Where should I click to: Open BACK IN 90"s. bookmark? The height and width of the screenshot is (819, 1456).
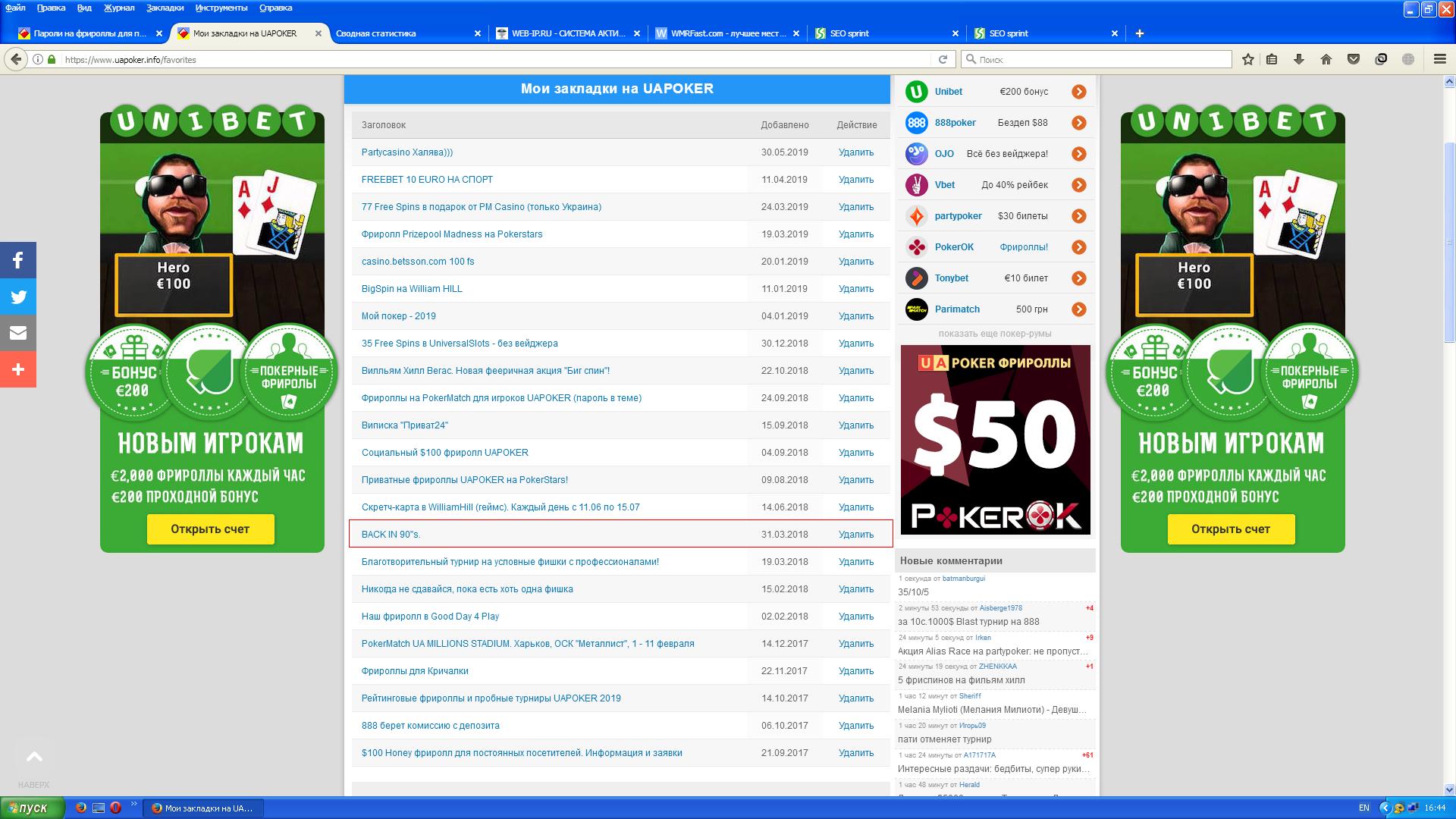coord(391,535)
